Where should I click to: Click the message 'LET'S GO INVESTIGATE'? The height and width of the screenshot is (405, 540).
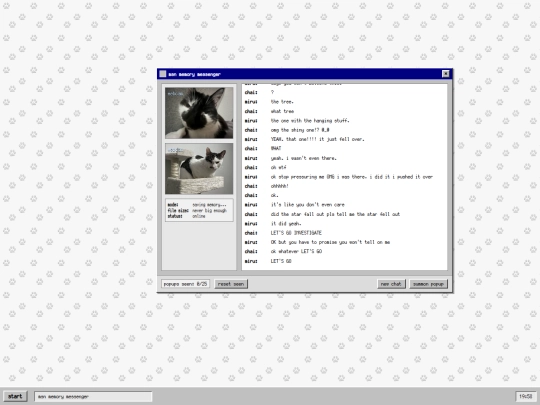point(296,233)
